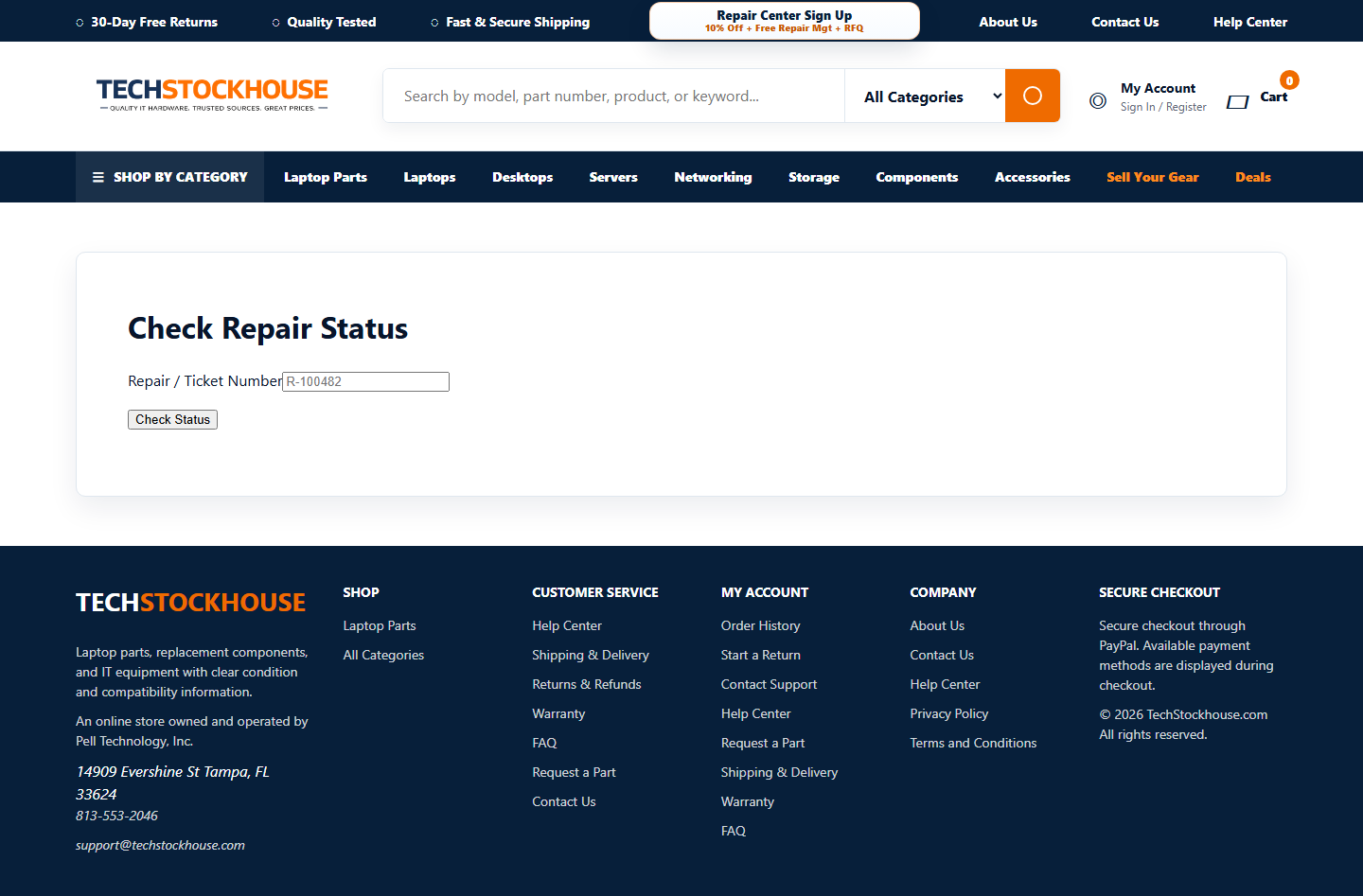Click the support email address
This screenshot has width=1363, height=896.
click(x=160, y=845)
